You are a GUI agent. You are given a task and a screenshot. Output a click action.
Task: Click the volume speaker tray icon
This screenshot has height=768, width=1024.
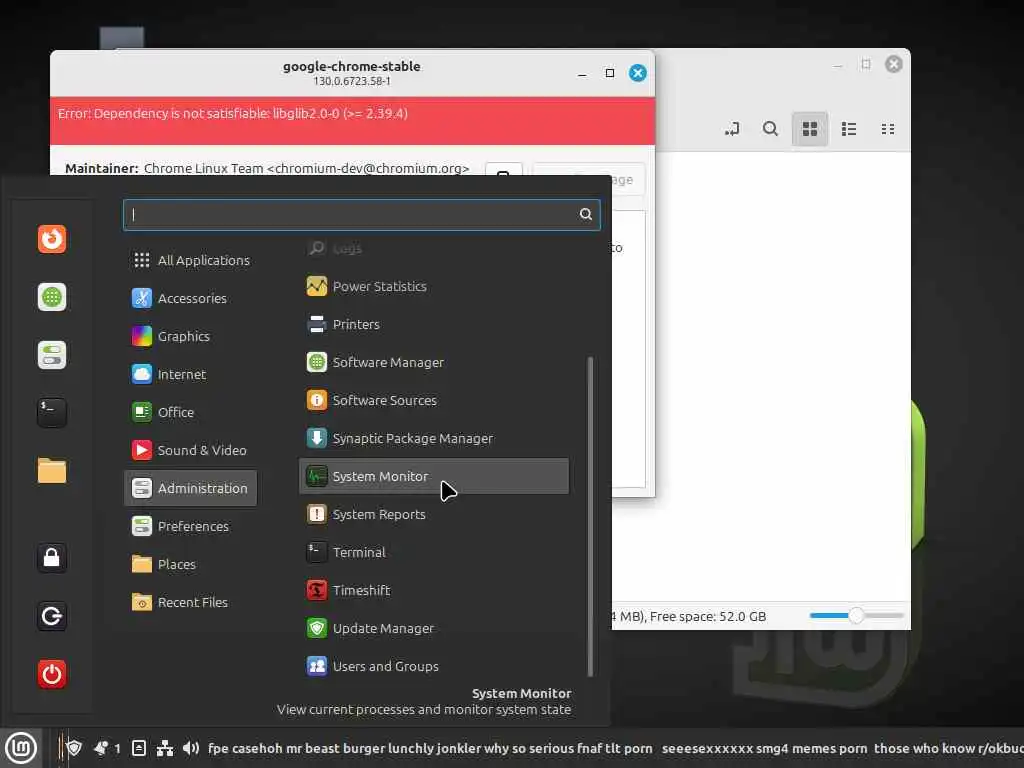[191, 748]
